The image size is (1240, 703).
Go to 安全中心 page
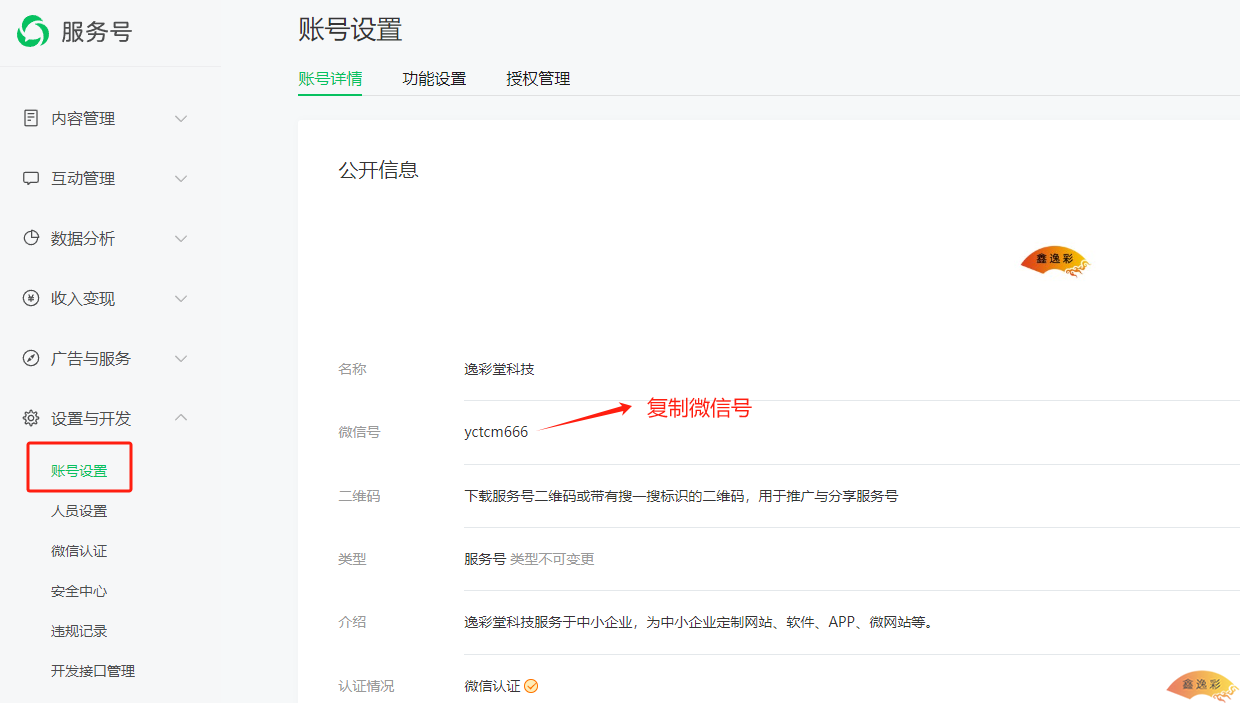point(79,591)
